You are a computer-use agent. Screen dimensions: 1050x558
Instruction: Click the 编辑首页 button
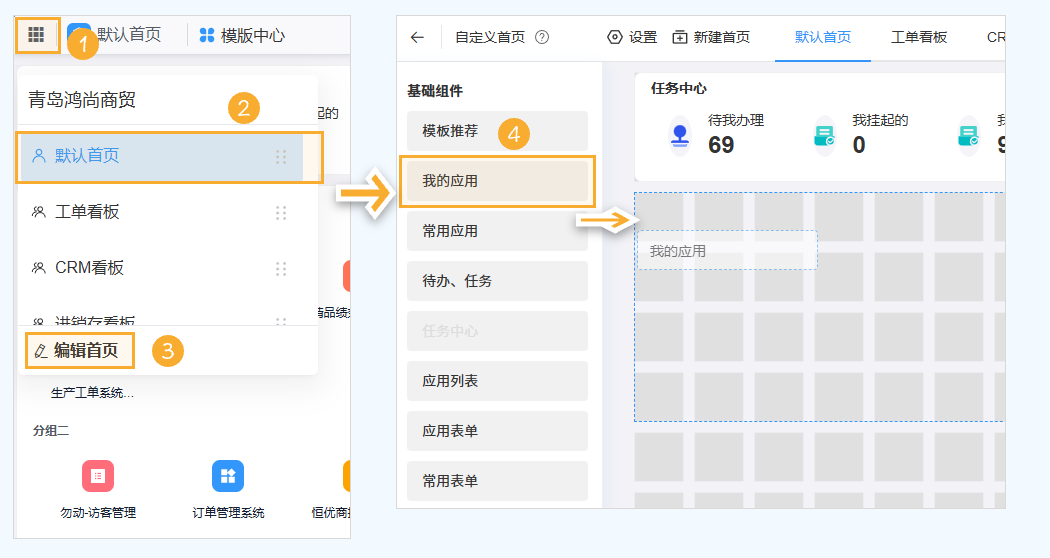[80, 350]
